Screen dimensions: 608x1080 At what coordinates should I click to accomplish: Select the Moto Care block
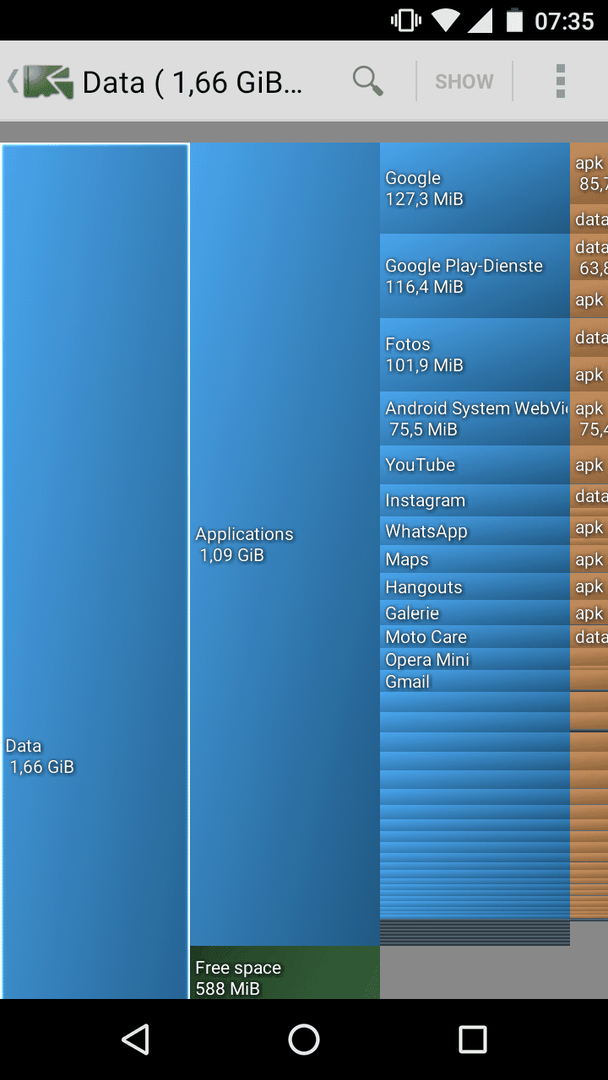coord(474,636)
